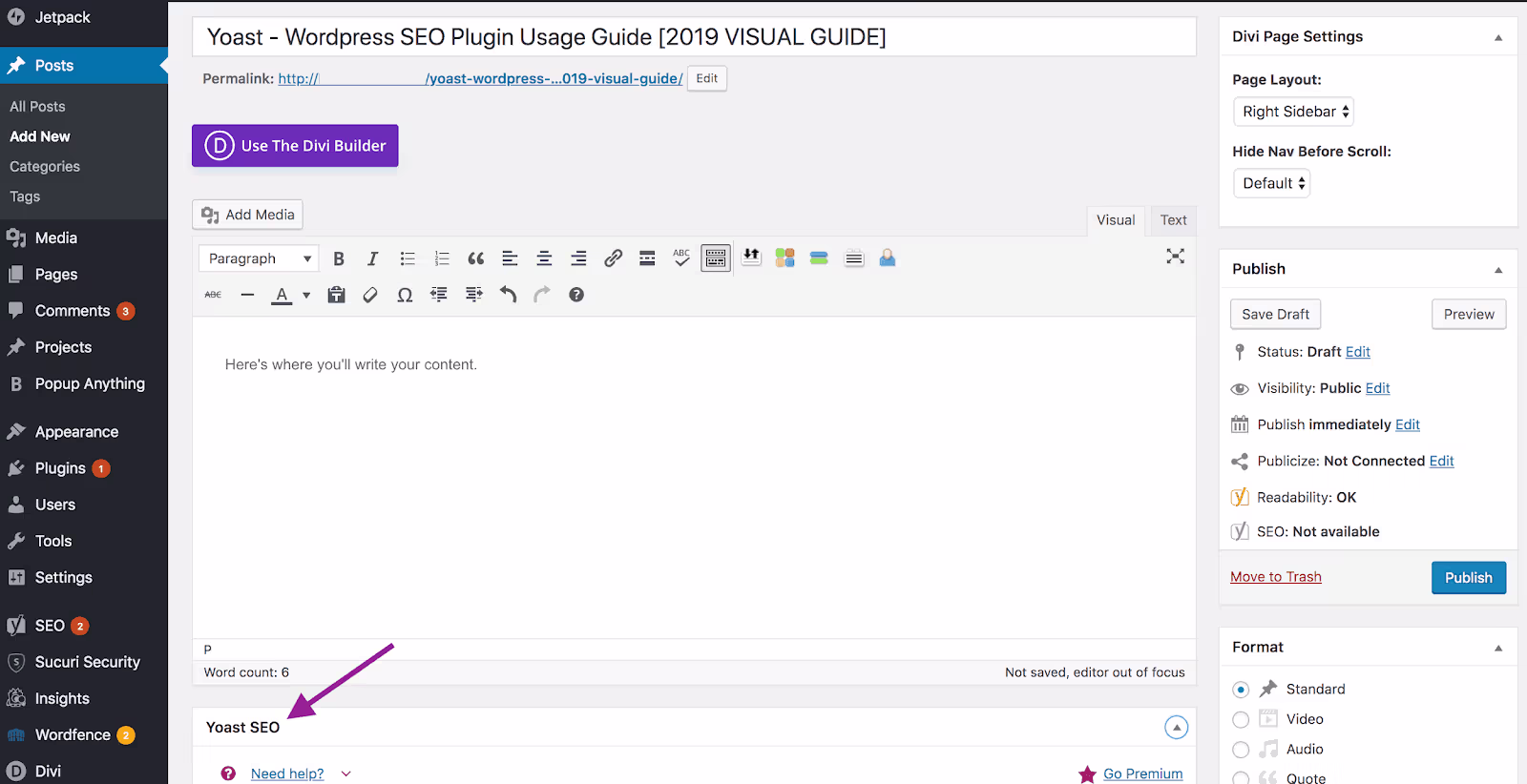Edit the Visibility setting
1527x784 pixels.
(x=1378, y=388)
